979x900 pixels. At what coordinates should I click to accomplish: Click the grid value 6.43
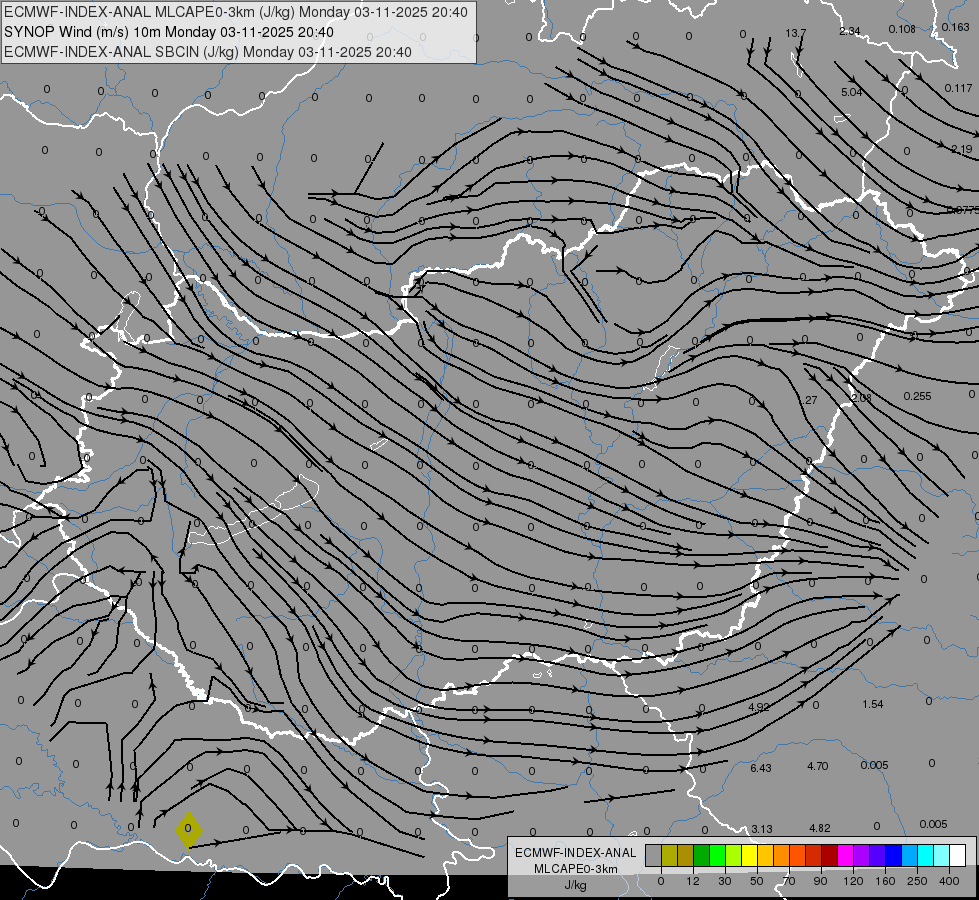click(x=760, y=768)
